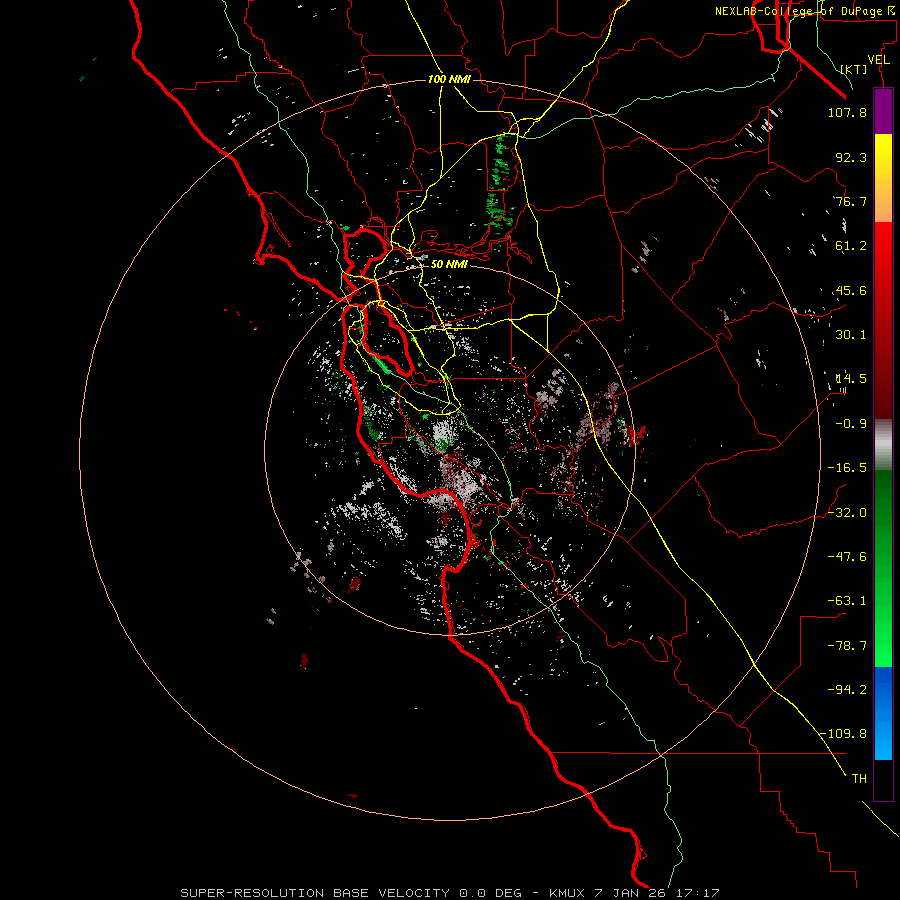This screenshot has height=900, width=900.
Task: Pick the yellow-orange segment of the color bar
Action: (x=883, y=178)
